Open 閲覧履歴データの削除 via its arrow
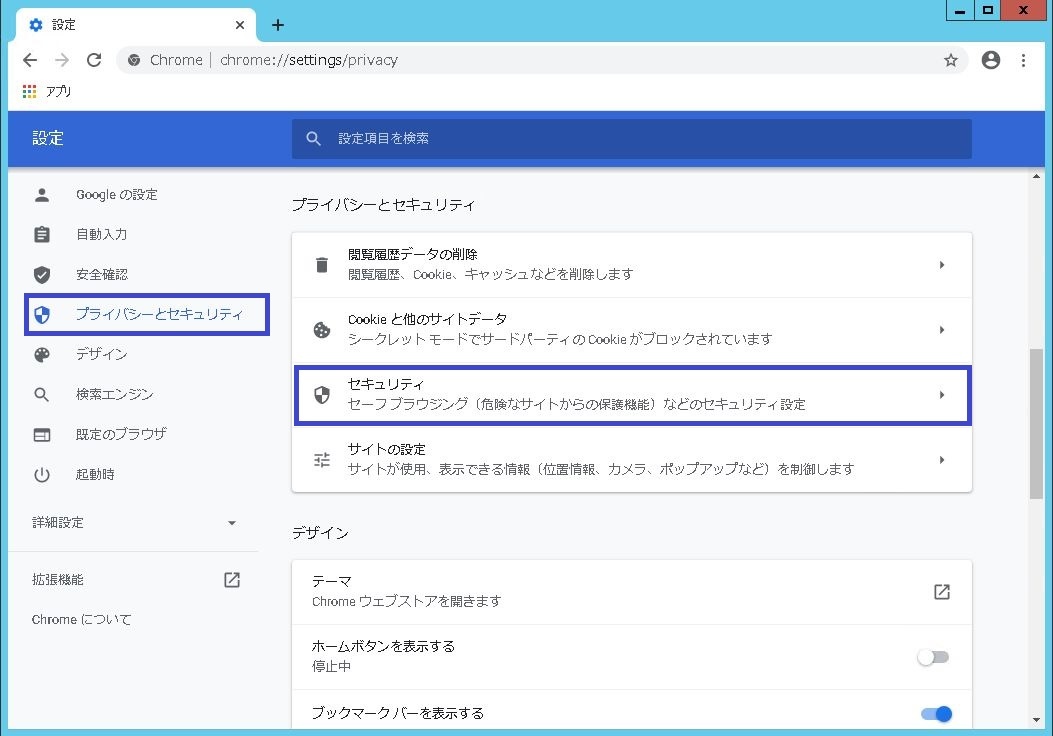 tap(942, 265)
